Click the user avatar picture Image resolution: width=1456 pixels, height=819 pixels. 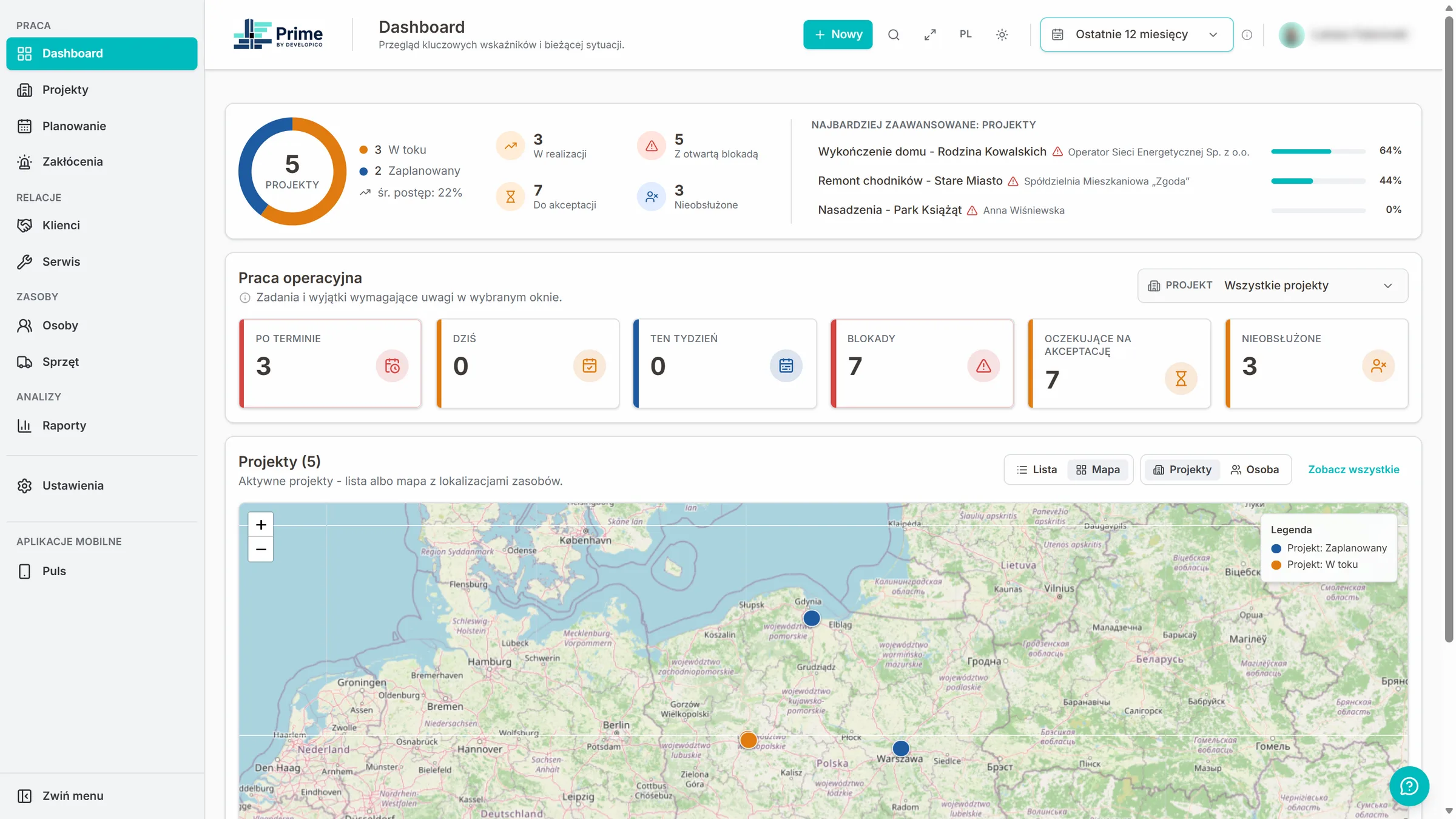tap(1291, 35)
